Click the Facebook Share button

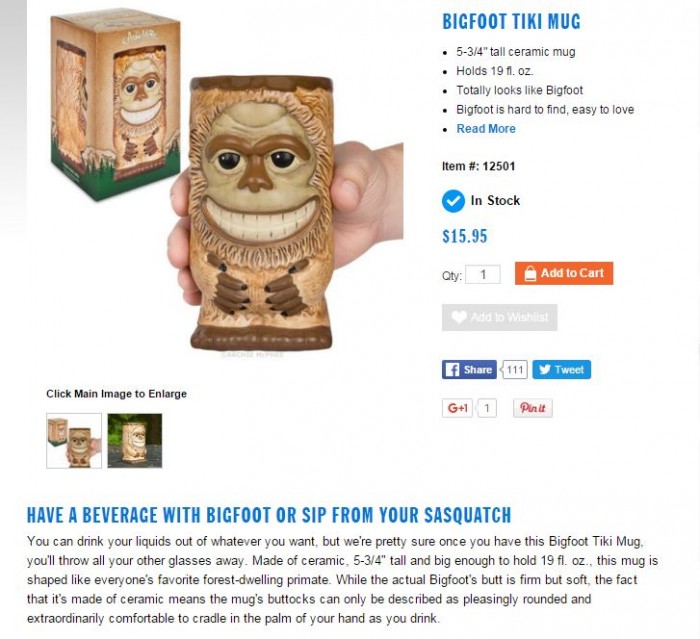pos(469,370)
